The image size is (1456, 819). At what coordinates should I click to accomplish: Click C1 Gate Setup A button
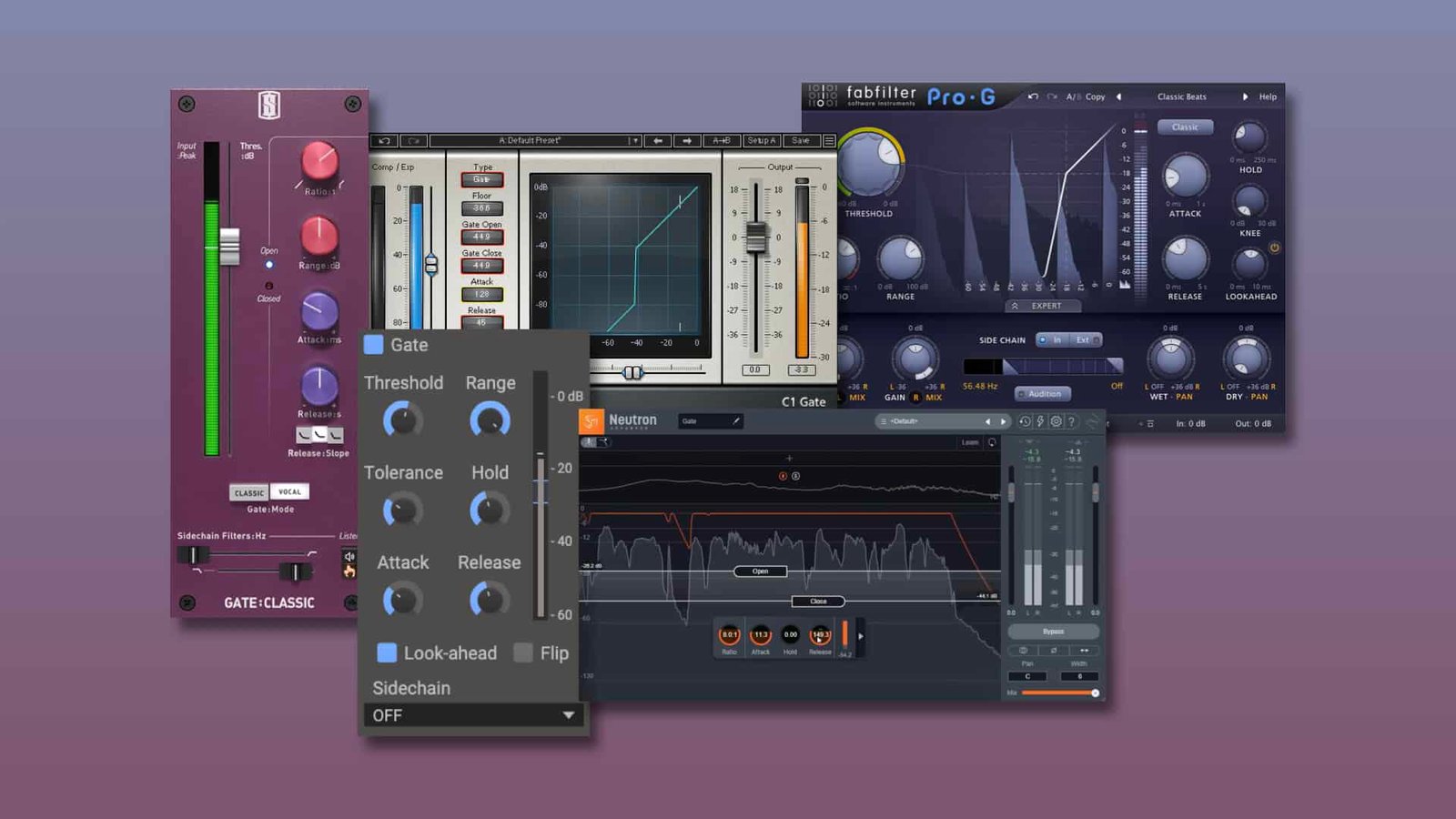pos(761,141)
